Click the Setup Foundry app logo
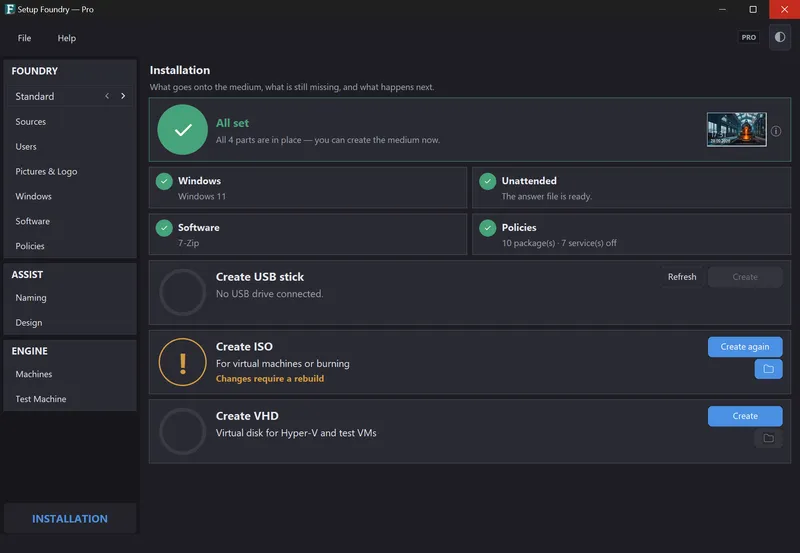The width and height of the screenshot is (800, 553). click(x=9, y=9)
